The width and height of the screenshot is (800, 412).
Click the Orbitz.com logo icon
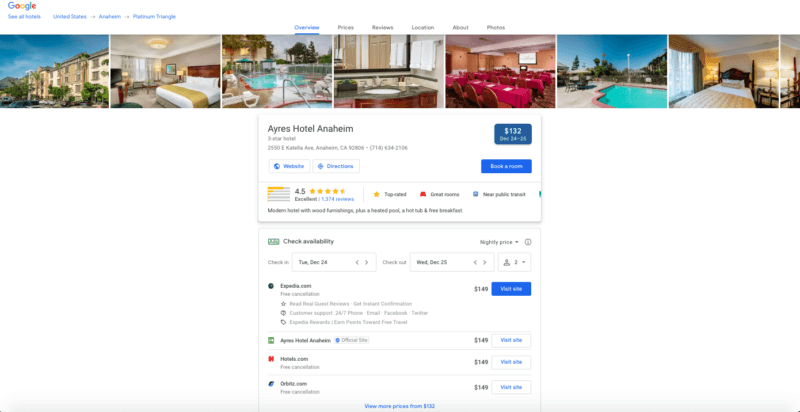pyautogui.click(x=271, y=383)
